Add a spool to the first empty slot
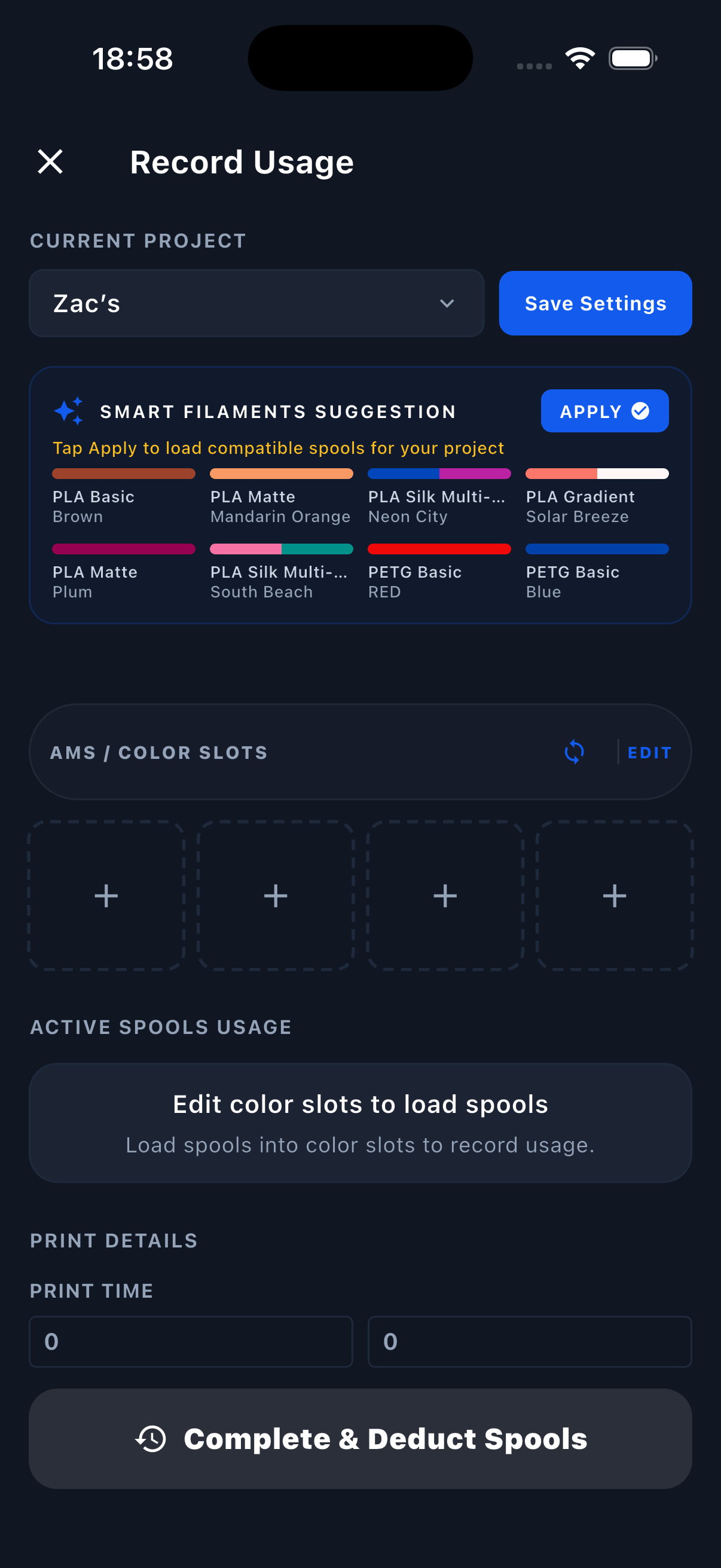 pyautogui.click(x=106, y=895)
